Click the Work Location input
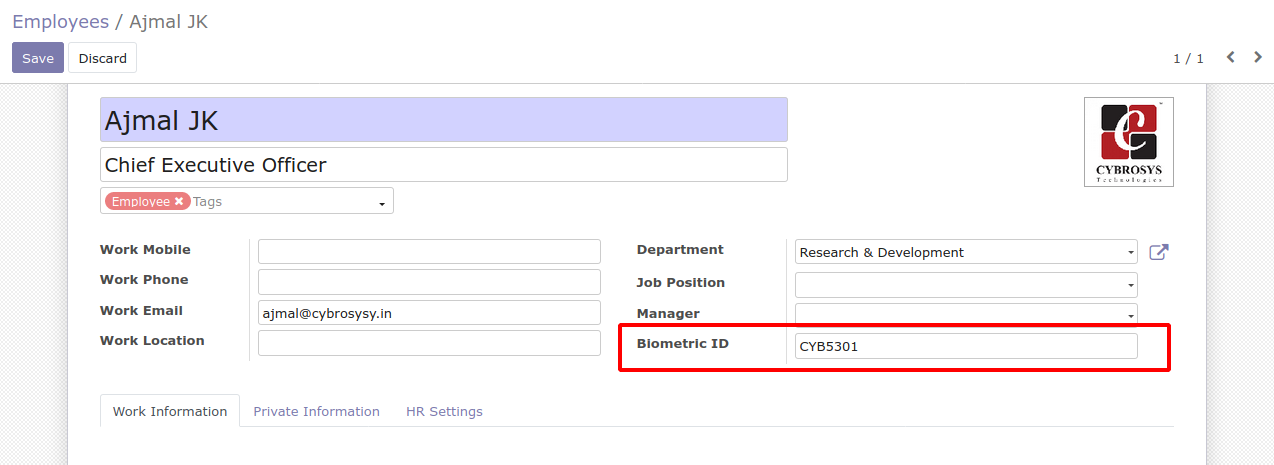Image resolution: width=1274 pixels, height=465 pixels. 429,343
